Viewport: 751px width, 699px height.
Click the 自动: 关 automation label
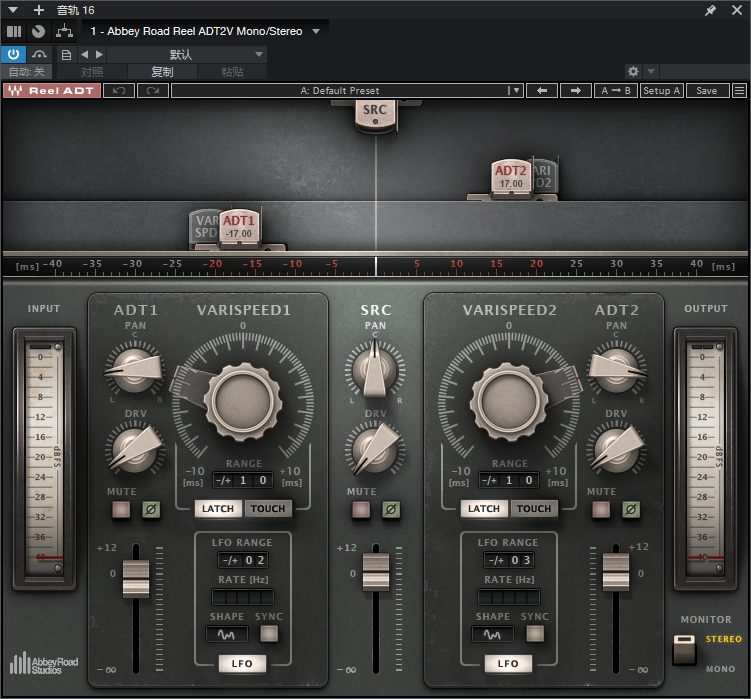[x=27, y=72]
